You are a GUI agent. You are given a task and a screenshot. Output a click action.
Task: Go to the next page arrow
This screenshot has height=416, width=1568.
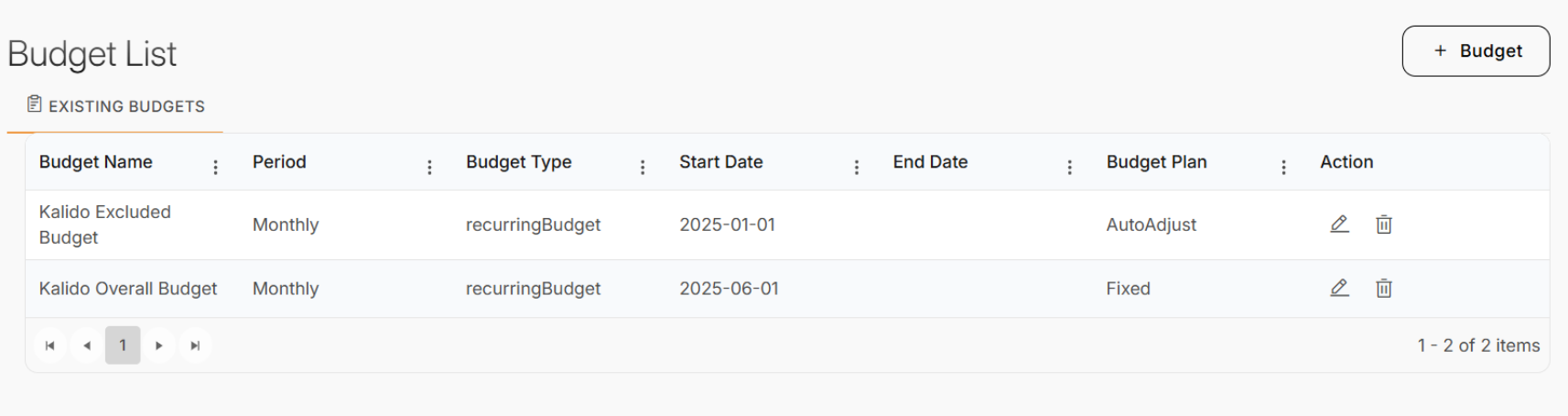(x=159, y=345)
